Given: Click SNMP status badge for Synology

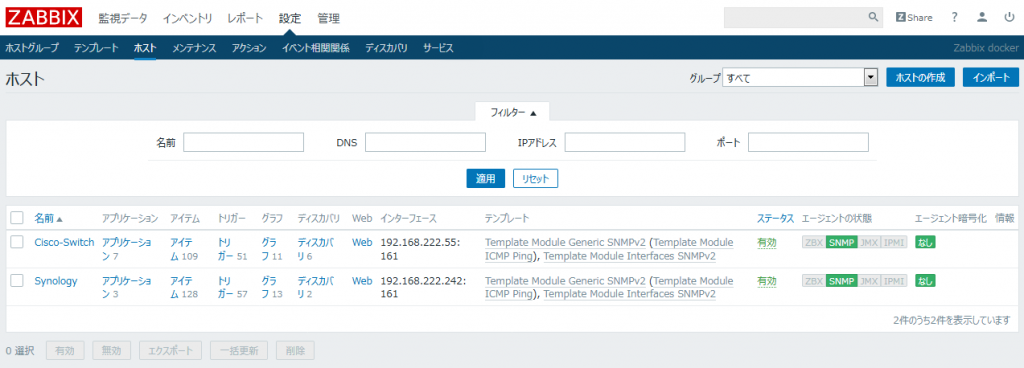Looking at the screenshot, I should (841, 281).
